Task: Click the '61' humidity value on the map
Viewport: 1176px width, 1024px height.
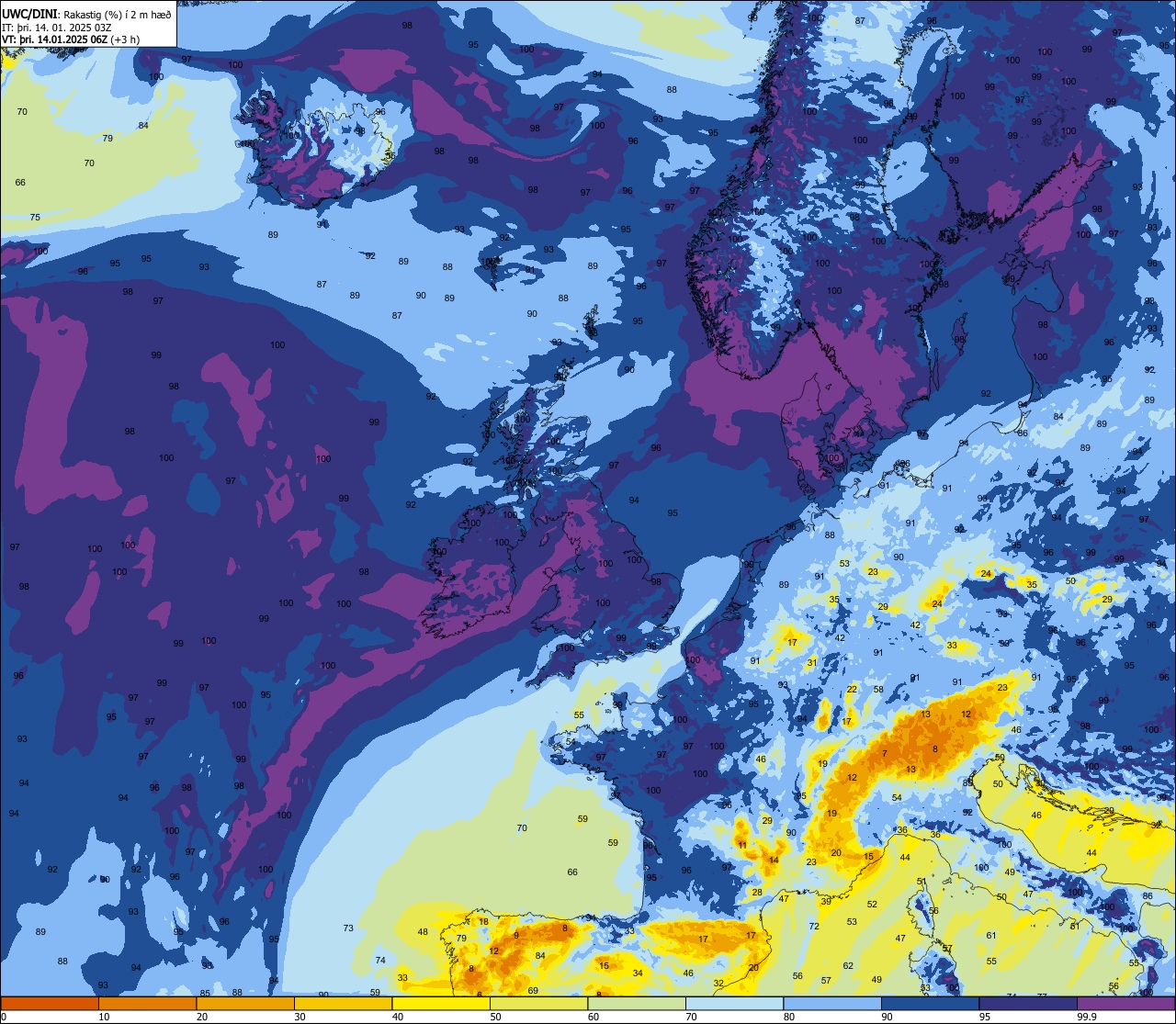Action: 991,936
